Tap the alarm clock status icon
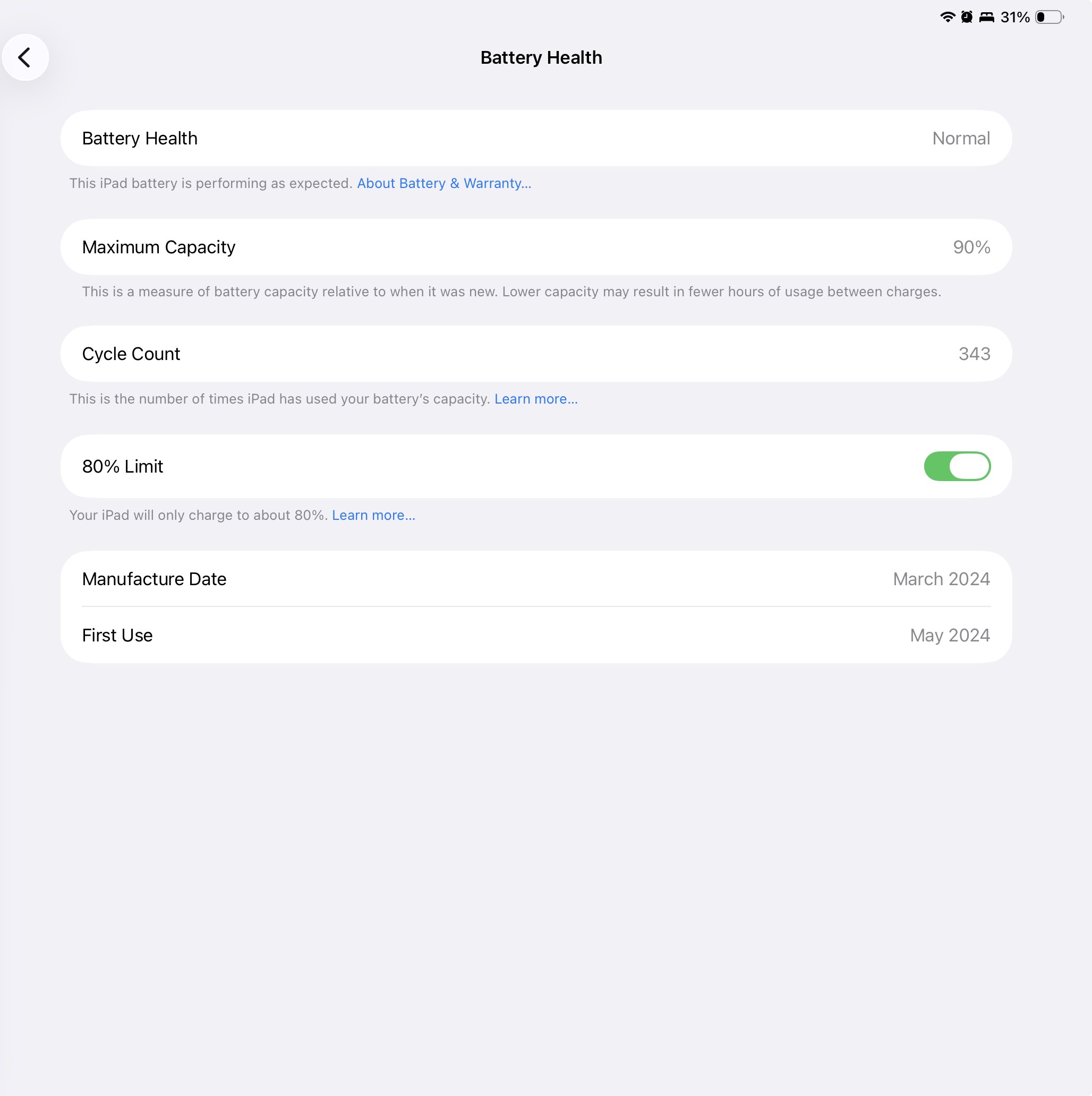The height and width of the screenshot is (1096, 1092). click(x=967, y=17)
